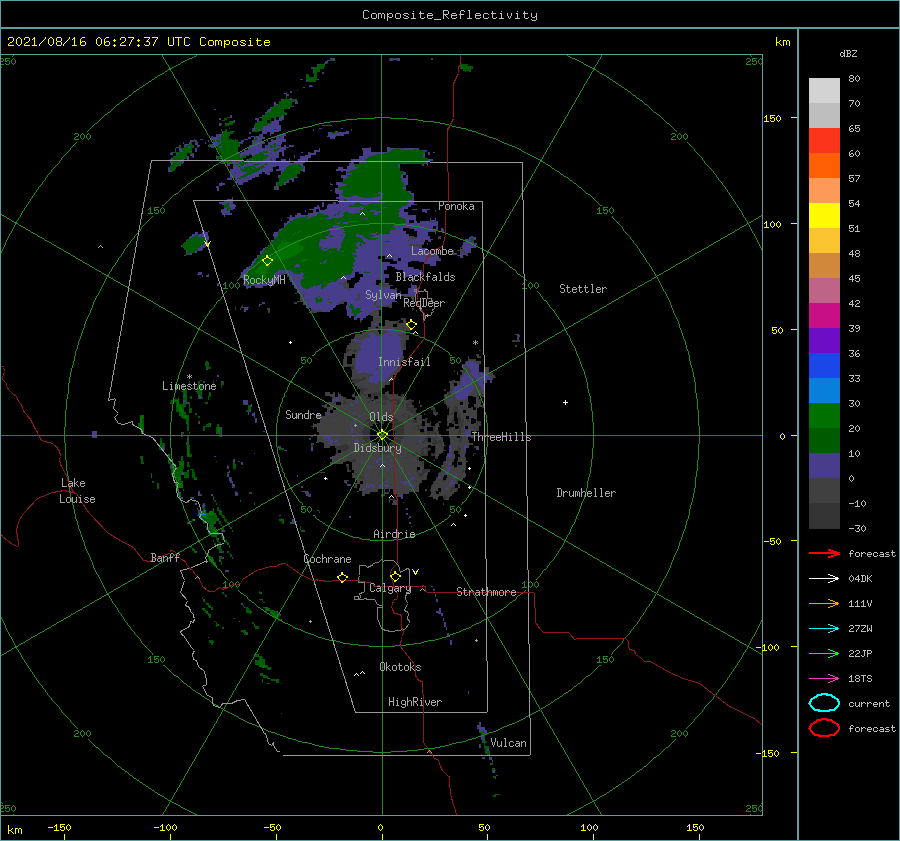Click the cyan 27ZW arrow icon
This screenshot has width=900, height=841.
point(824,629)
